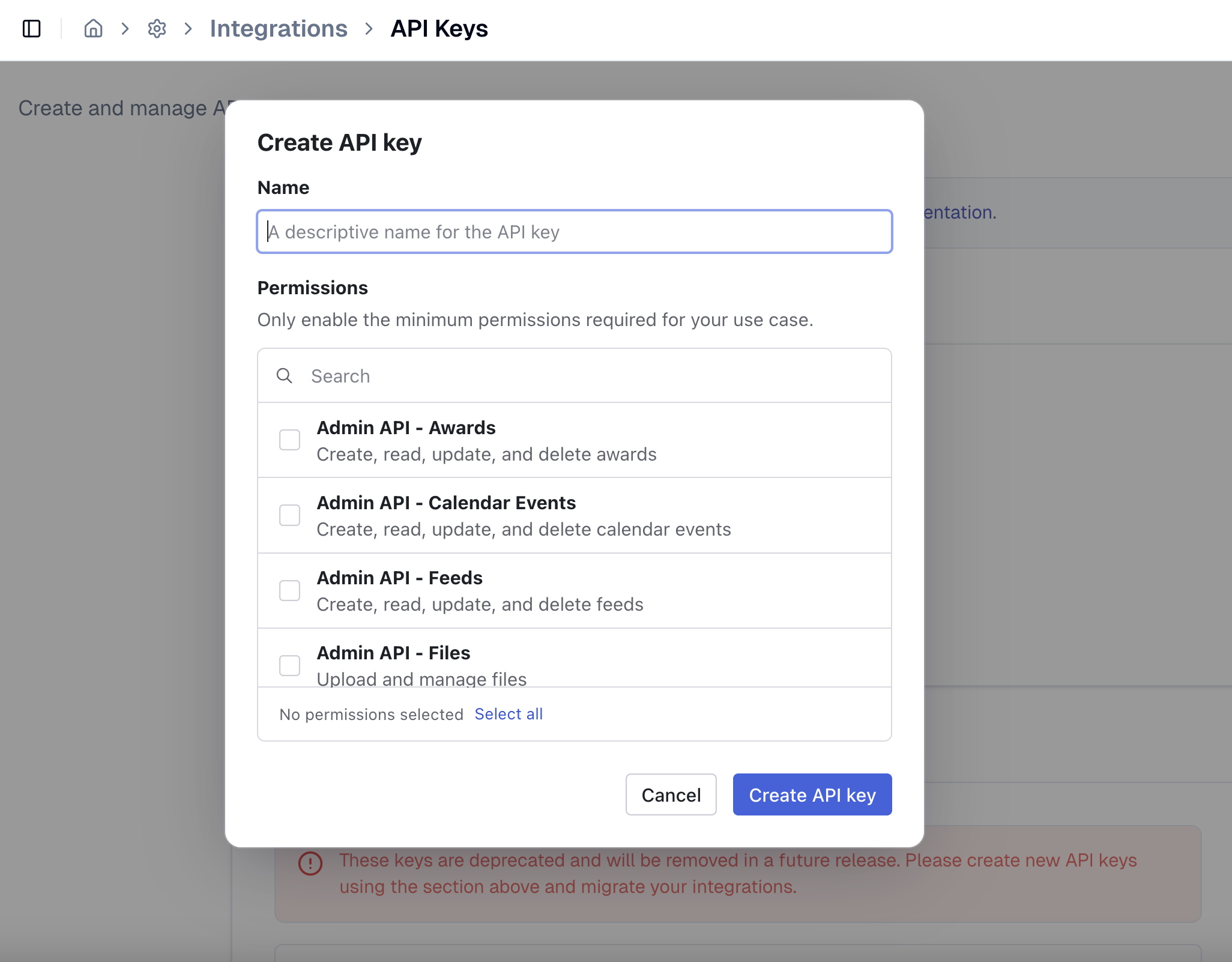
Task: Click the Create API key button
Action: (x=812, y=794)
